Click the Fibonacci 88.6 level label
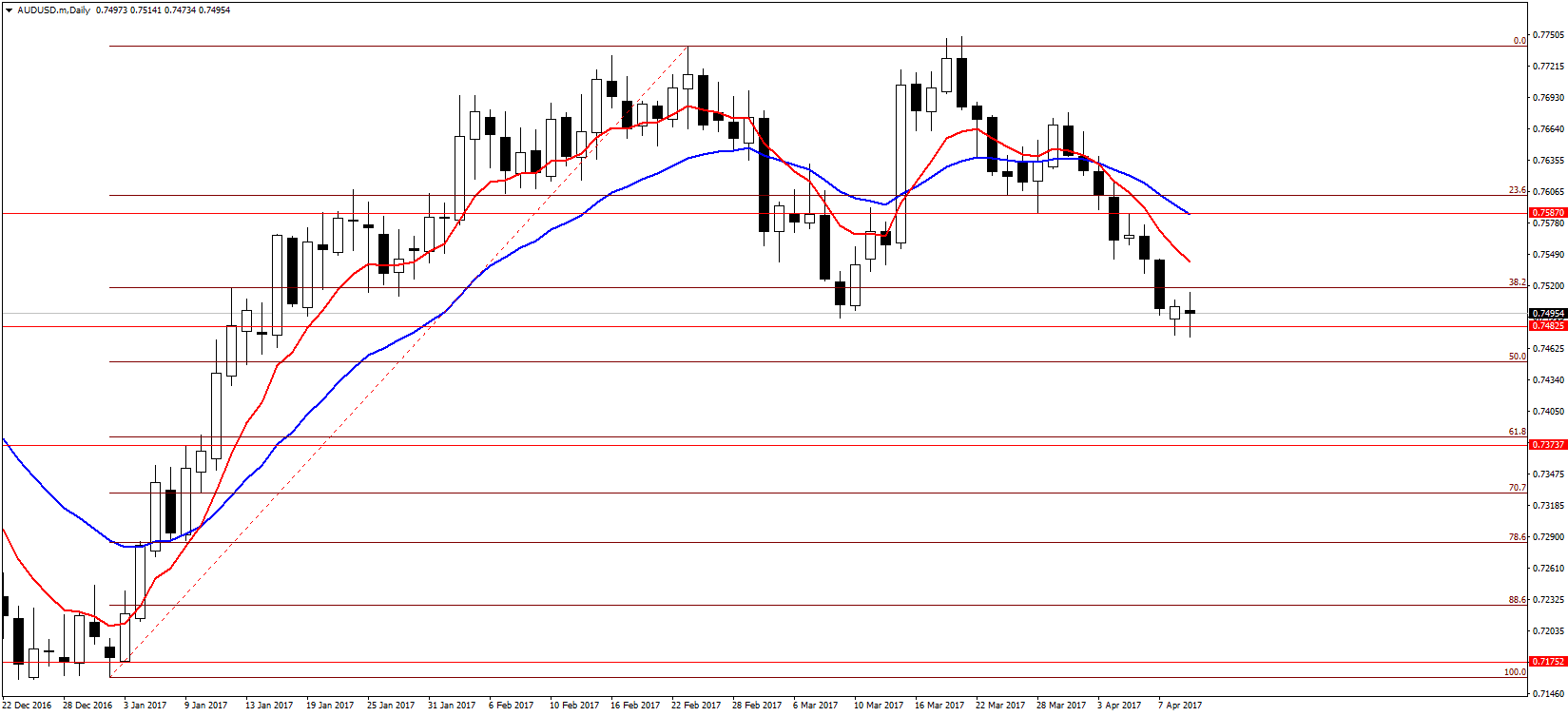 pyautogui.click(x=1518, y=600)
